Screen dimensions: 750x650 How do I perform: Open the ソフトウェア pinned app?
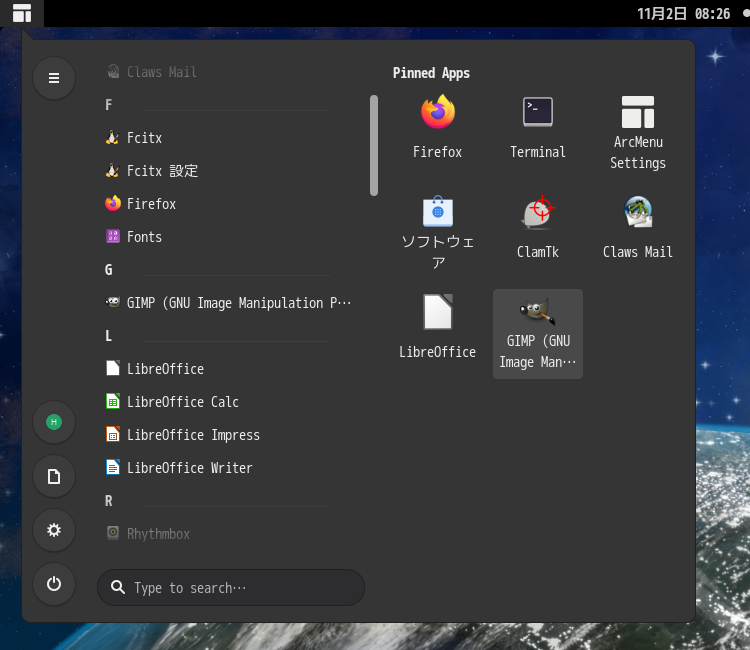(437, 233)
